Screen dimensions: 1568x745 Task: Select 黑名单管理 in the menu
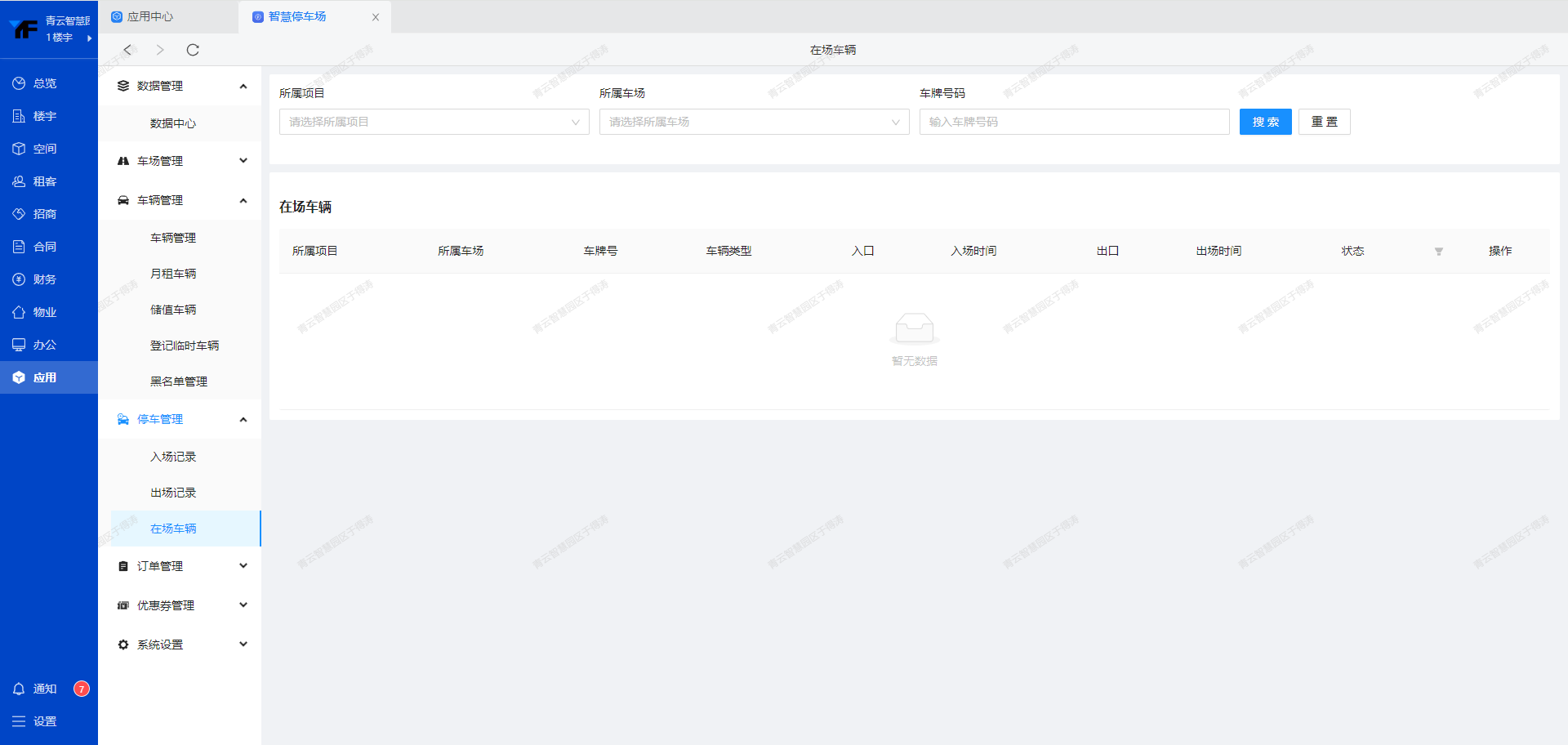179,381
